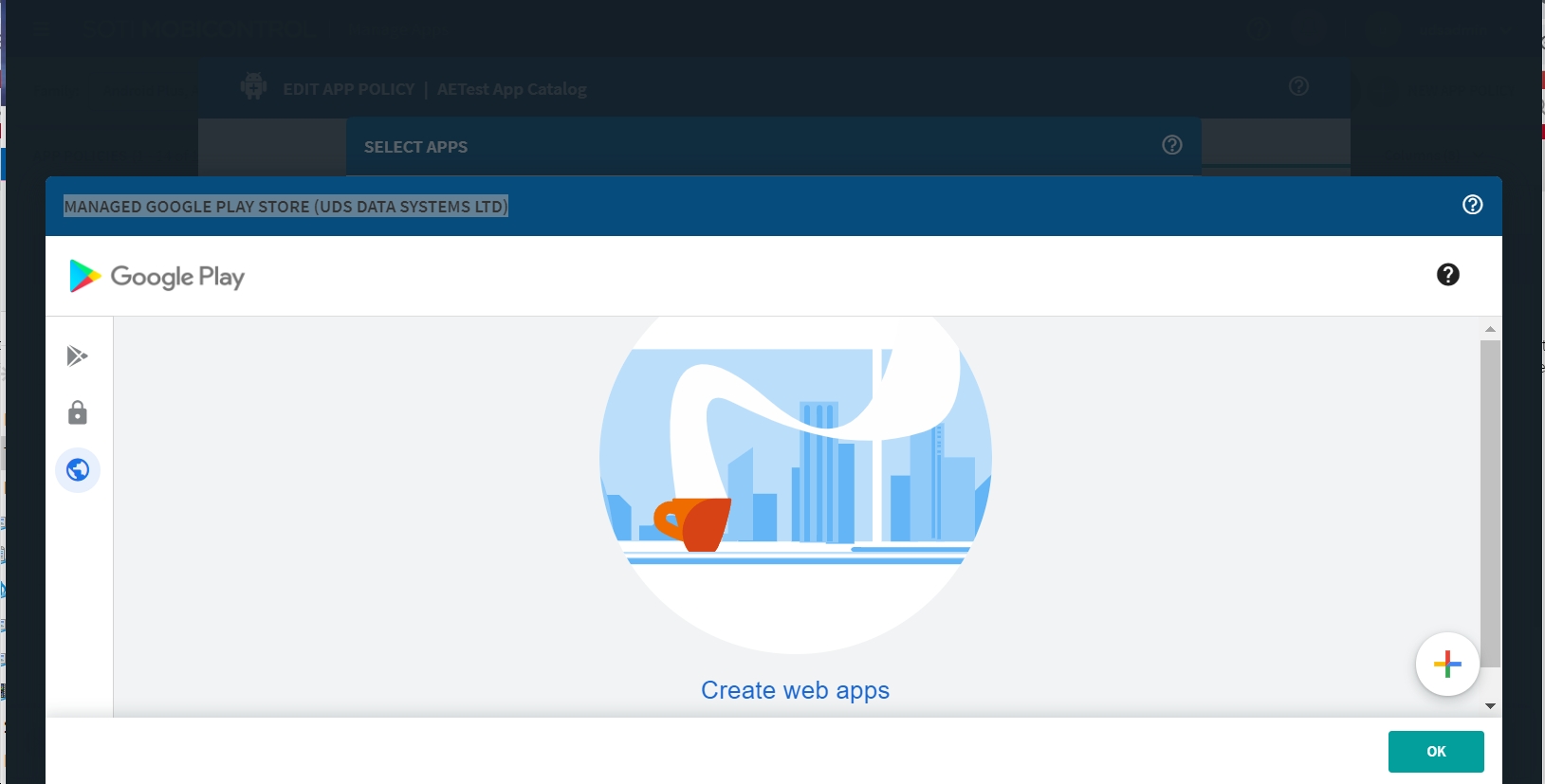Screen dimensions: 1545x784
Task: Click the Create web apps heading
Action: [x=795, y=690]
